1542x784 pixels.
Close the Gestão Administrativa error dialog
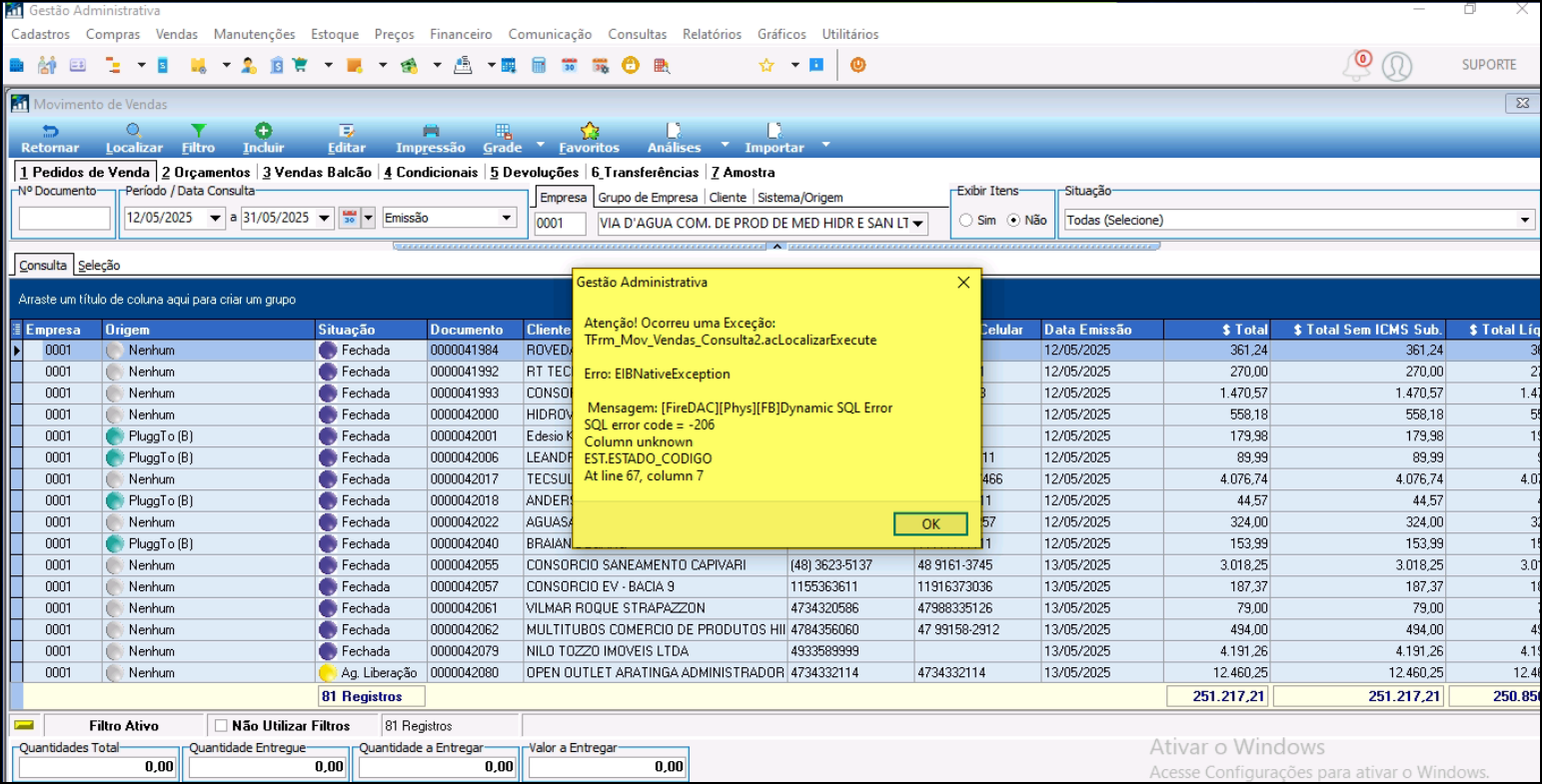pyautogui.click(x=963, y=283)
